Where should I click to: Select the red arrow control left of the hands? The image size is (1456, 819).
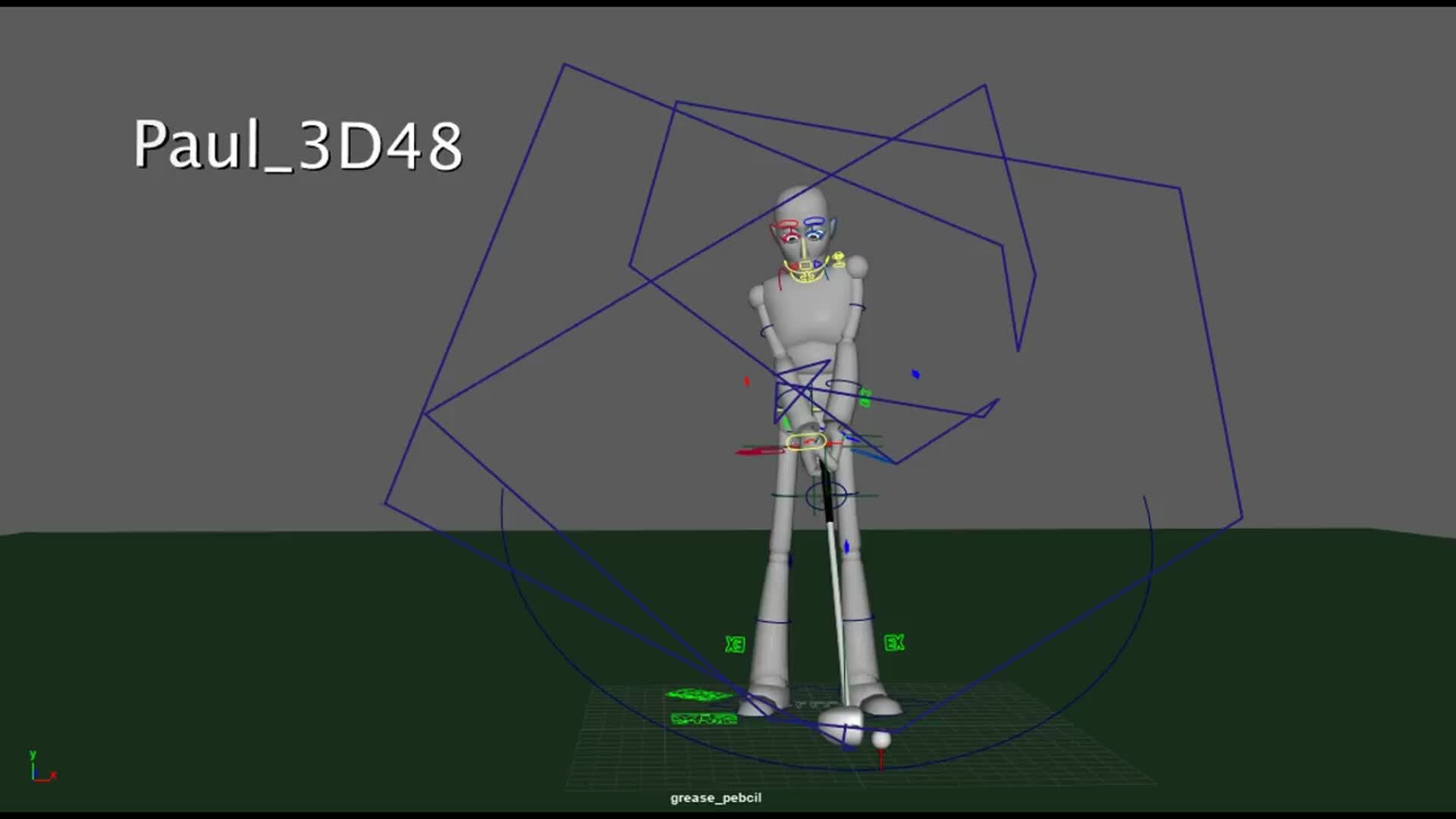pyautogui.click(x=760, y=452)
